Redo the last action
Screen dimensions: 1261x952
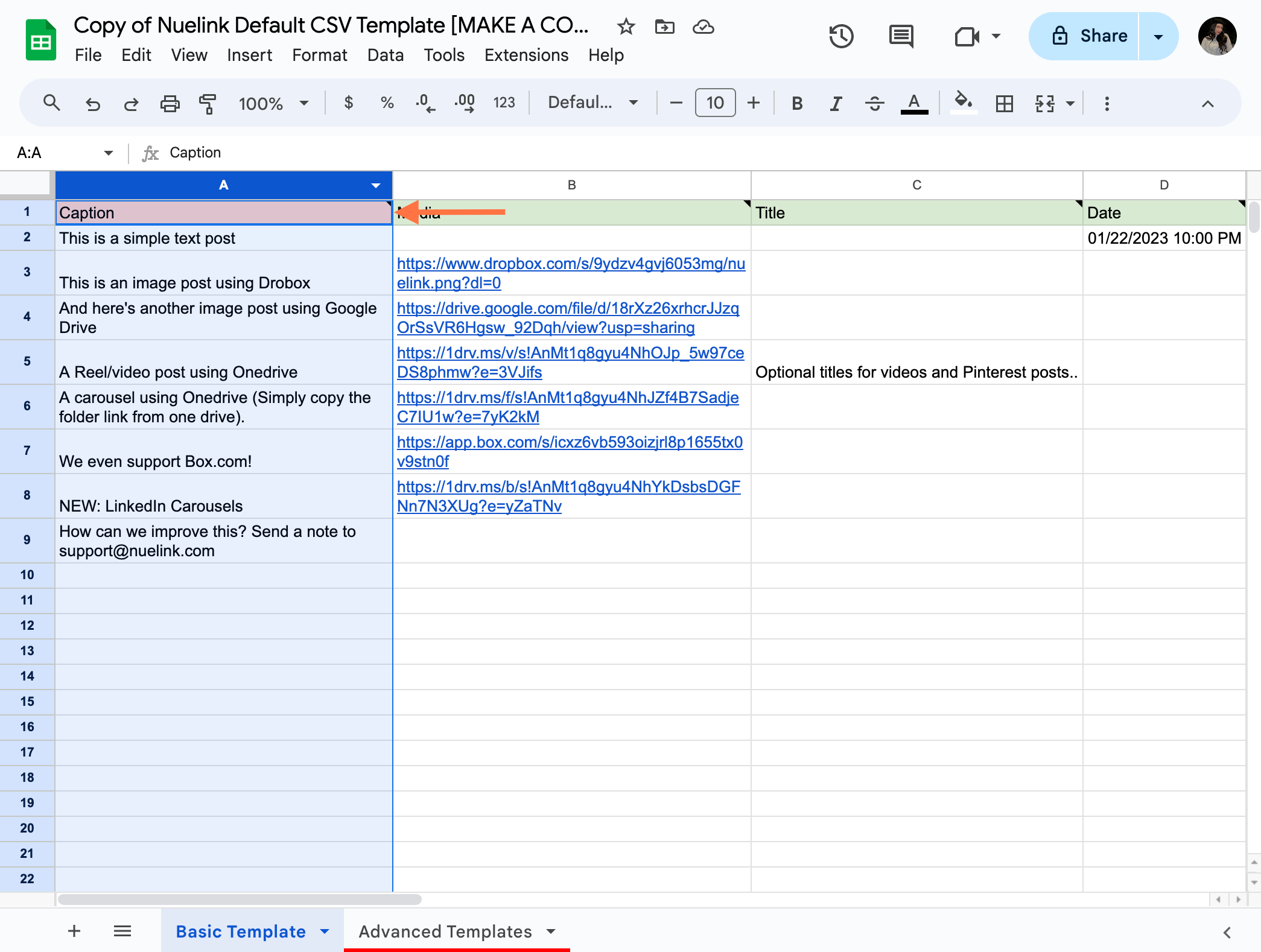tap(131, 104)
